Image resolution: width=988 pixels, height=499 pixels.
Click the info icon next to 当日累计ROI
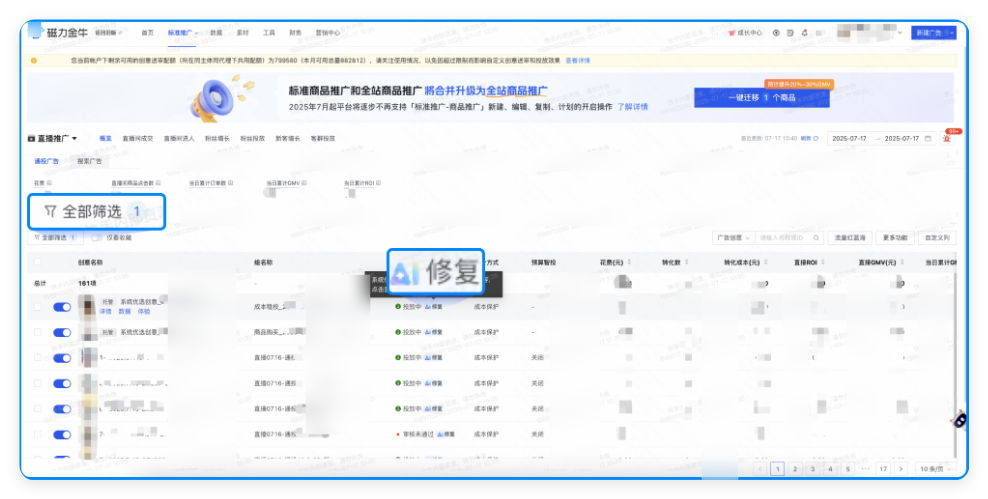click(x=379, y=183)
